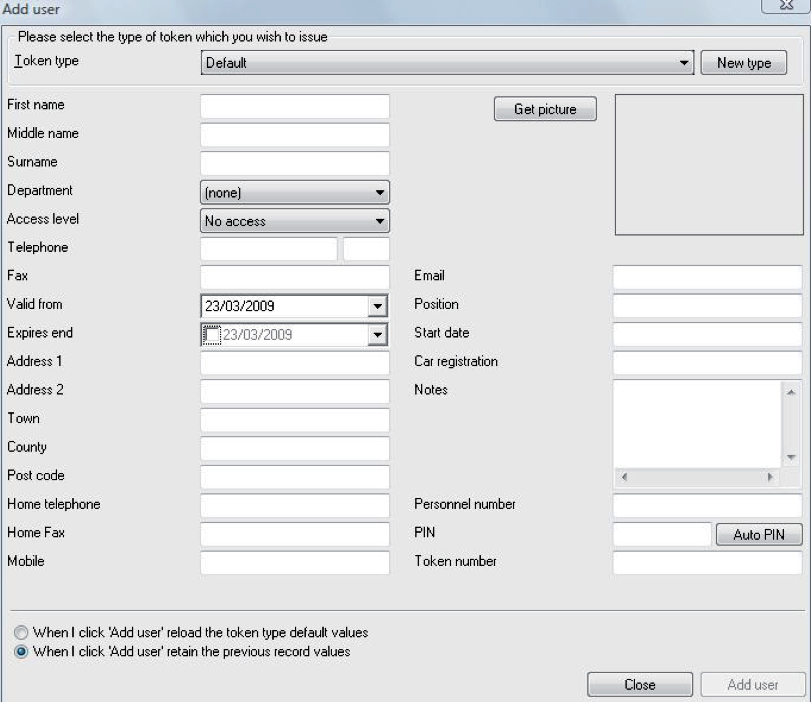Open the Token type dropdown
This screenshot has height=702, width=811.
(x=686, y=62)
